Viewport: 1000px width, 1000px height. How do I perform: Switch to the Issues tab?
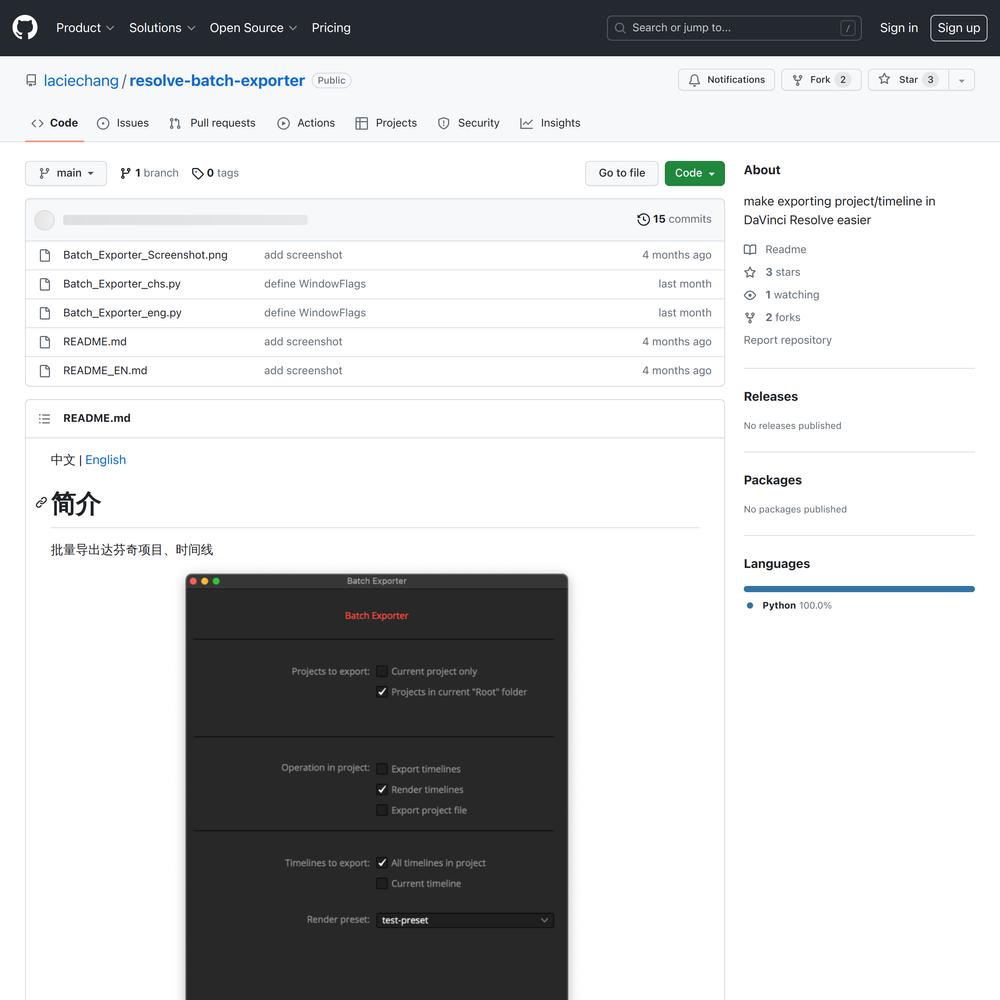[122, 123]
